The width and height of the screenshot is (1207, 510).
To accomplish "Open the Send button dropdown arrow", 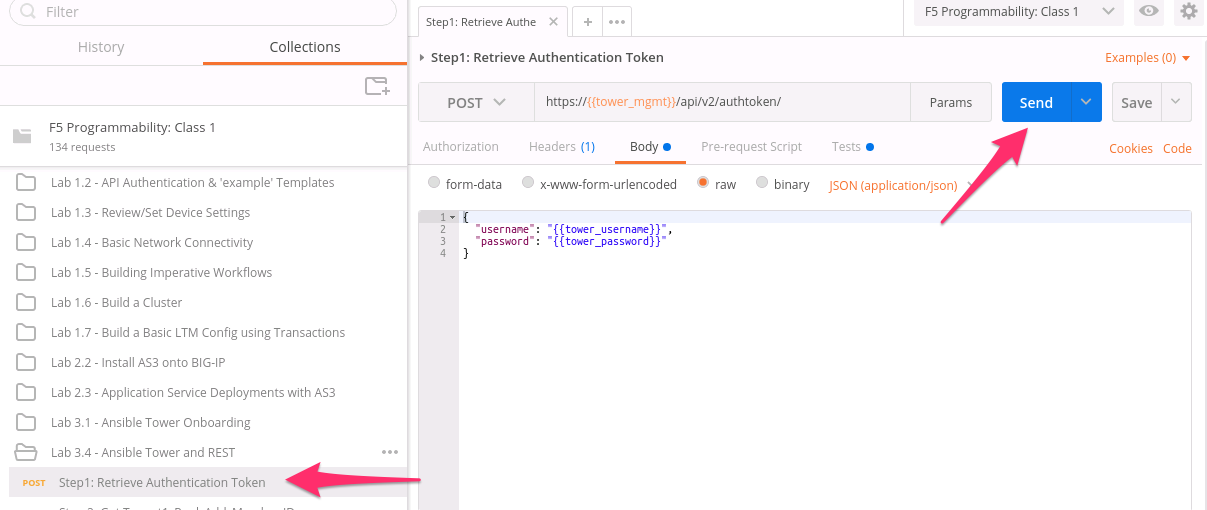I will coord(1086,102).
